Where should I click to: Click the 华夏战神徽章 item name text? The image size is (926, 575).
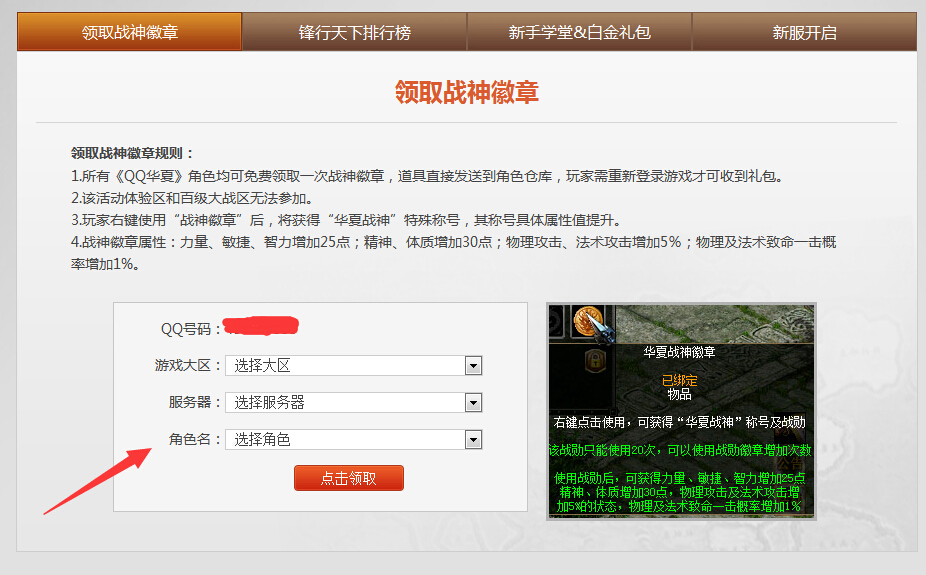[680, 353]
